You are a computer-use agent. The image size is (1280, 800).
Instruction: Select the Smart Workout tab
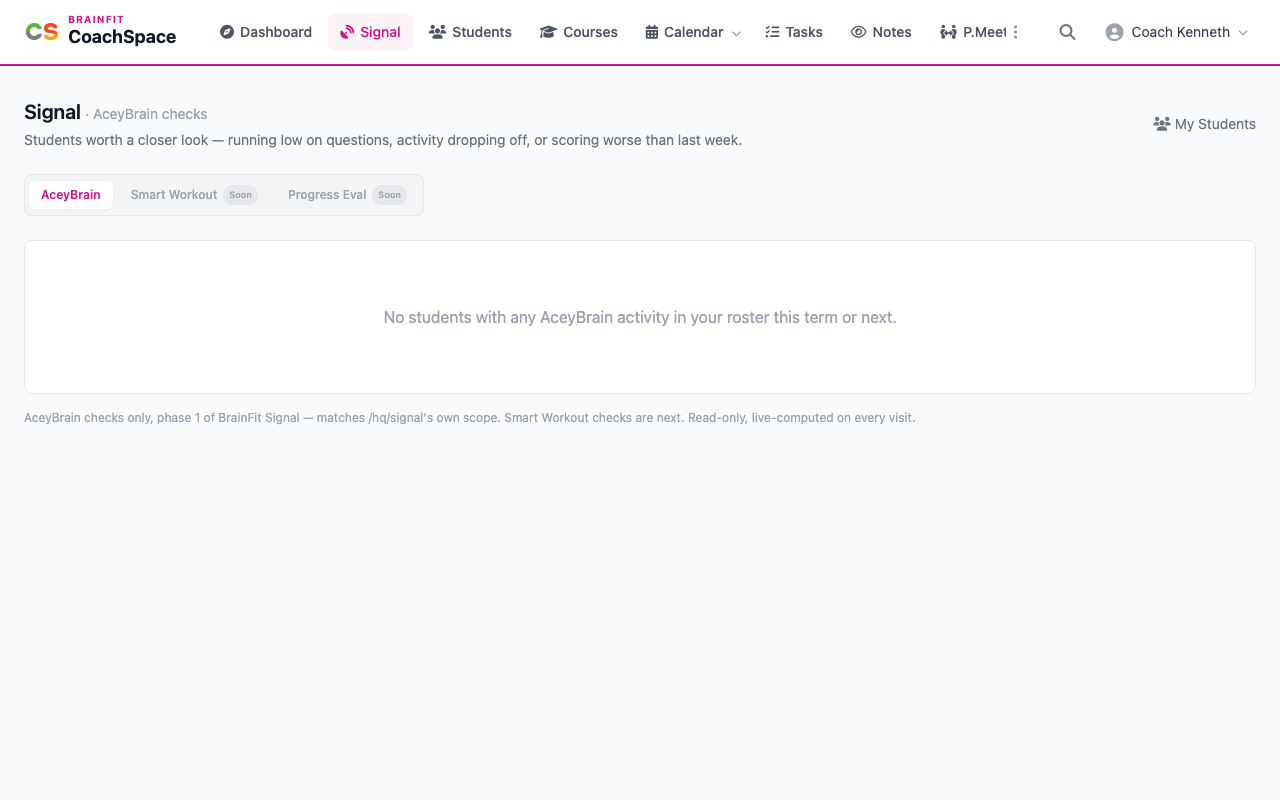194,195
